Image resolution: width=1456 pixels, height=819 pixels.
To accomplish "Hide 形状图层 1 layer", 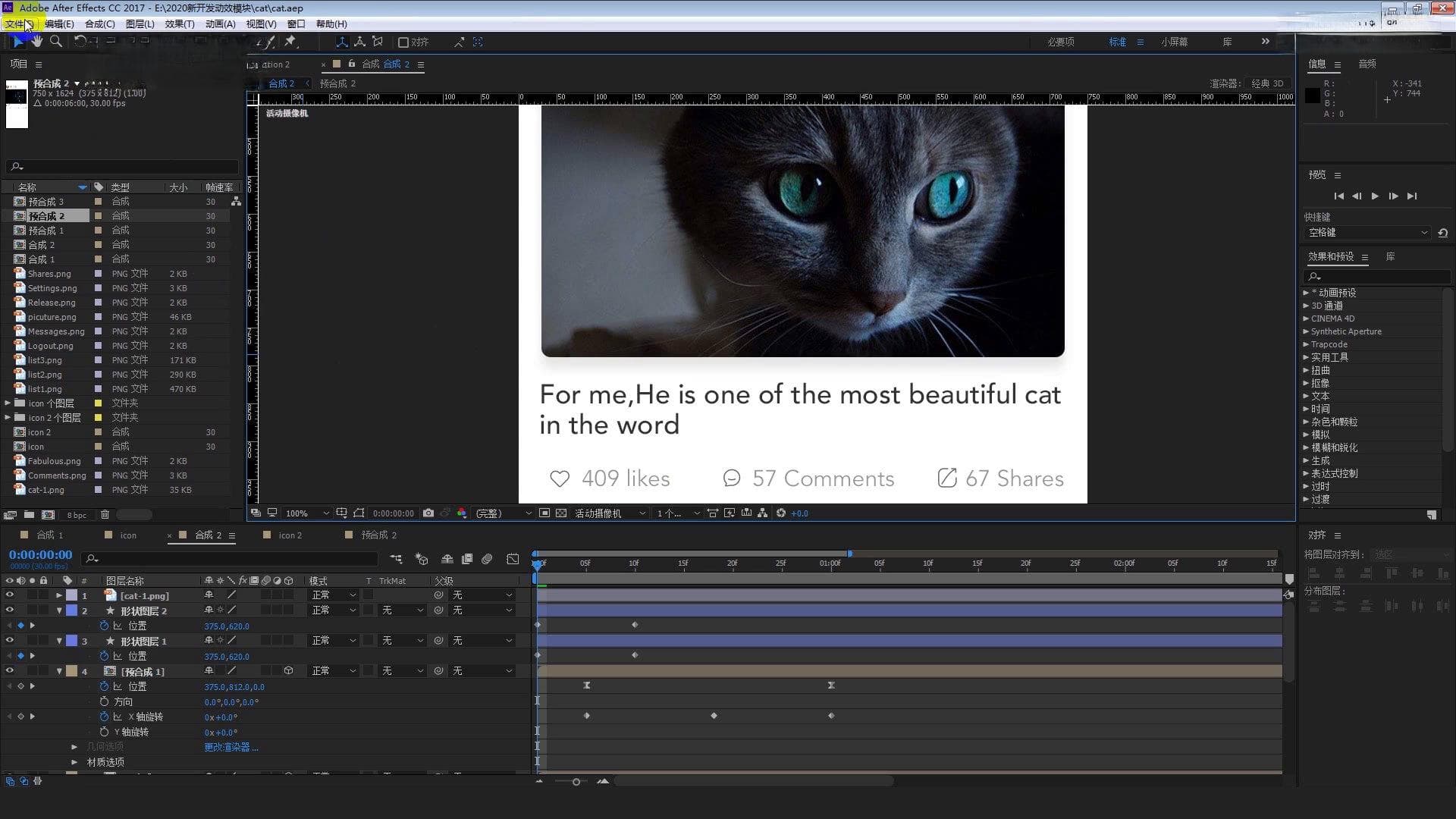I will coord(9,641).
